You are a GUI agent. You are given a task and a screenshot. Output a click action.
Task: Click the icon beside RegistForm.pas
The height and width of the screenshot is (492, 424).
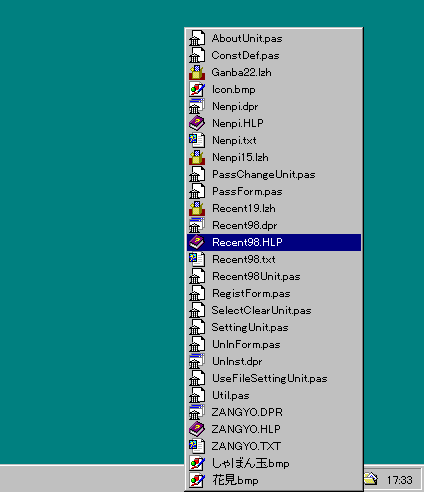pyautogui.click(x=197, y=293)
